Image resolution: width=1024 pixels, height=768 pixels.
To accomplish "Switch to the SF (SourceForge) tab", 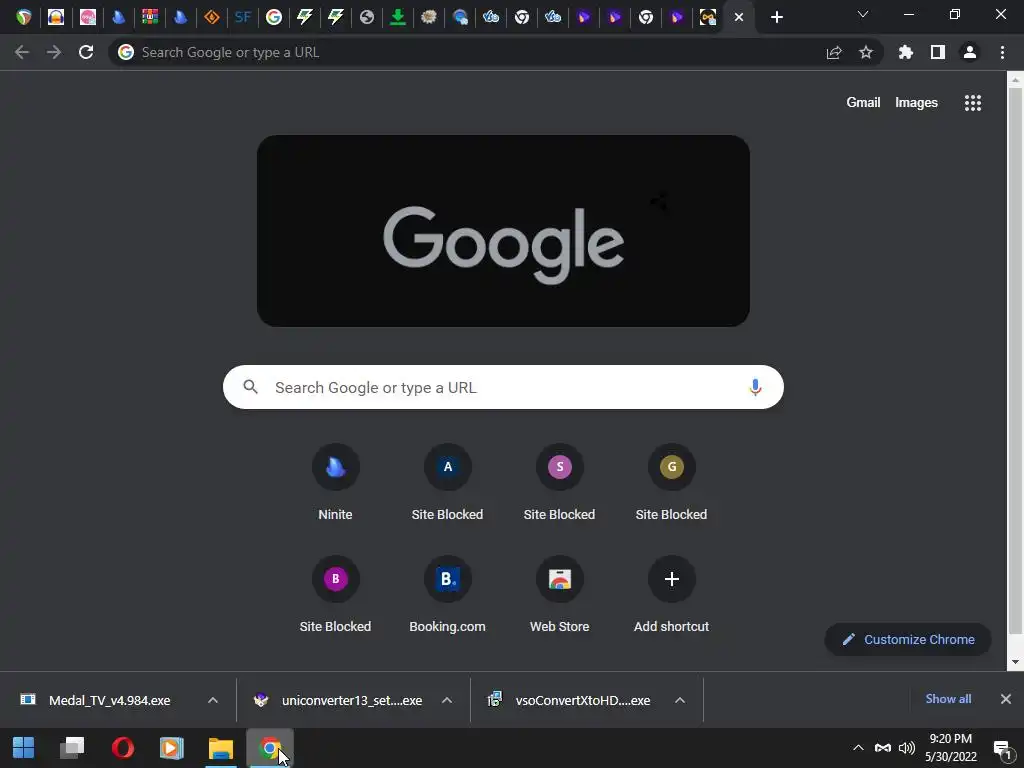I will pos(242,17).
